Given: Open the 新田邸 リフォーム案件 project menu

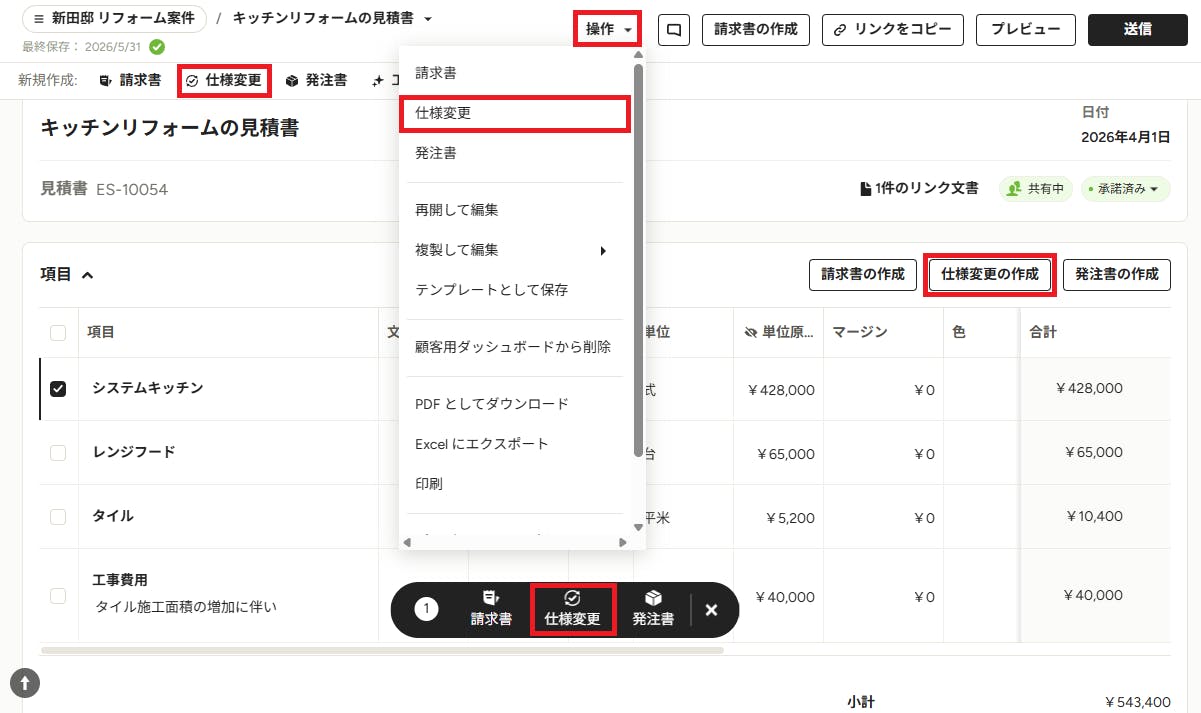Looking at the screenshot, I should 114,19.
